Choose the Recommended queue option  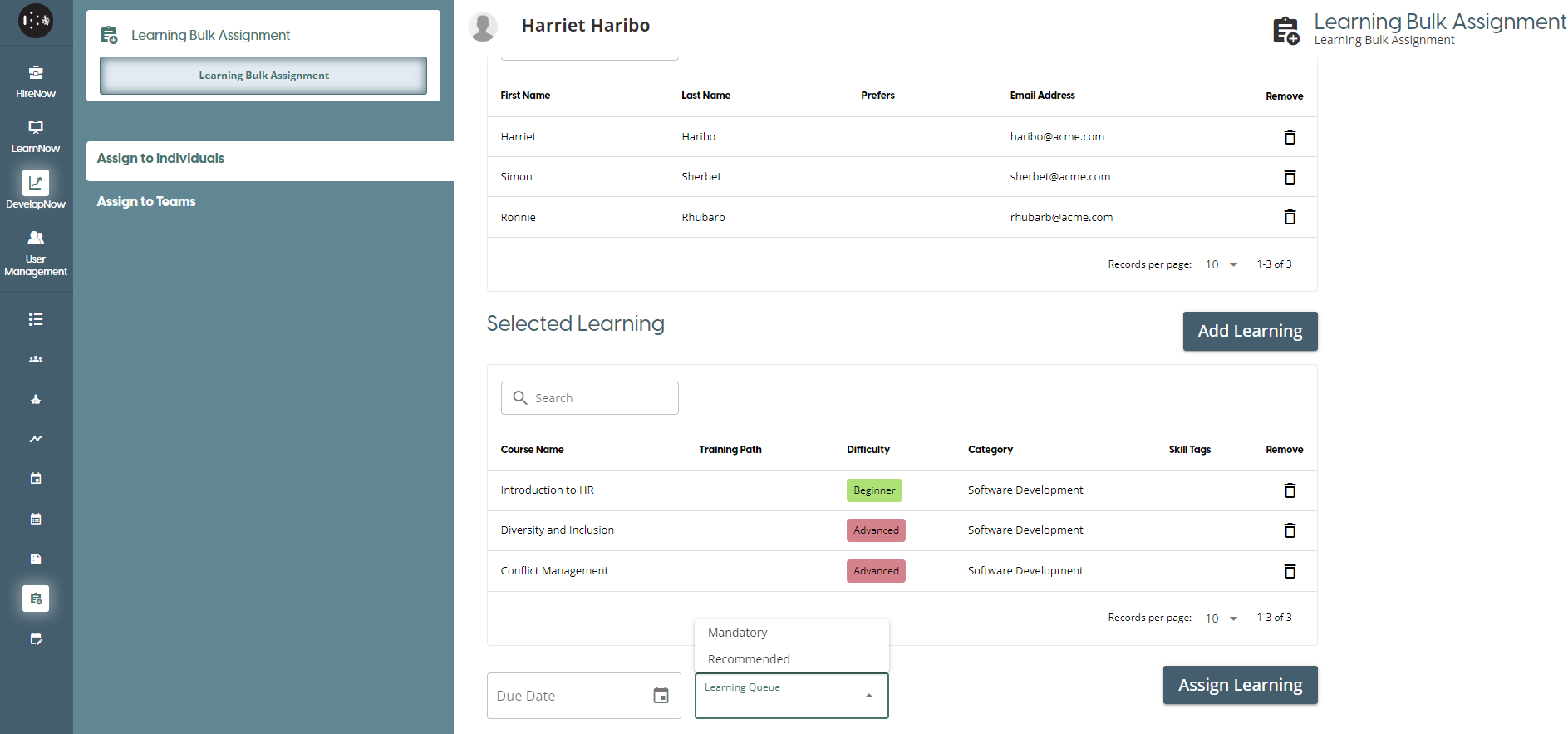coord(749,659)
